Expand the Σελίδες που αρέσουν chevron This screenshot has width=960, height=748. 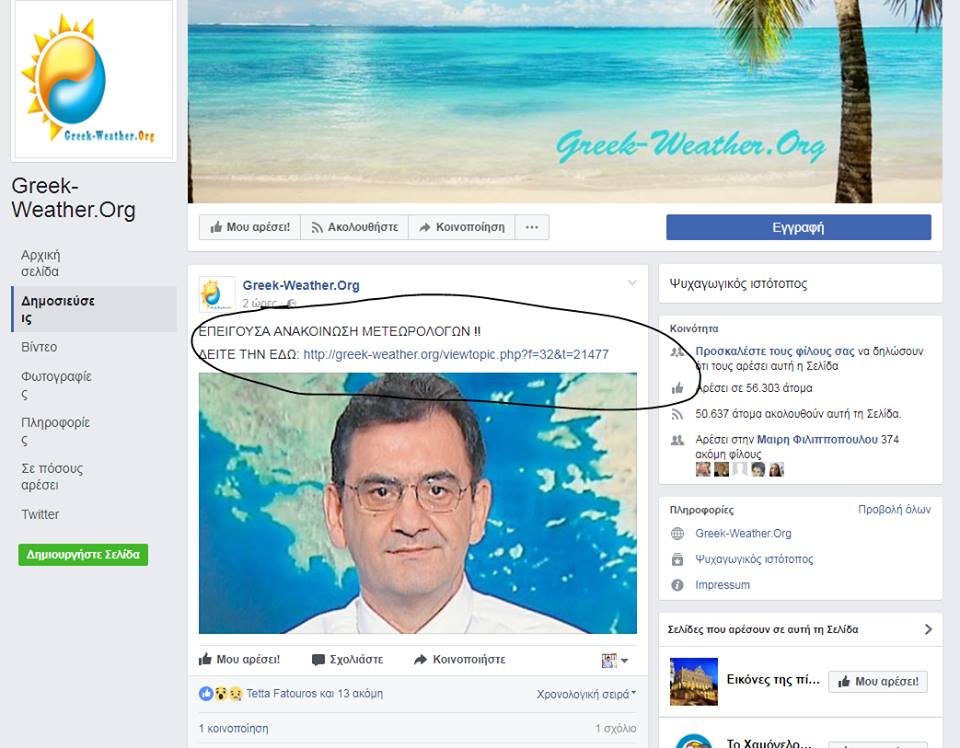point(928,629)
